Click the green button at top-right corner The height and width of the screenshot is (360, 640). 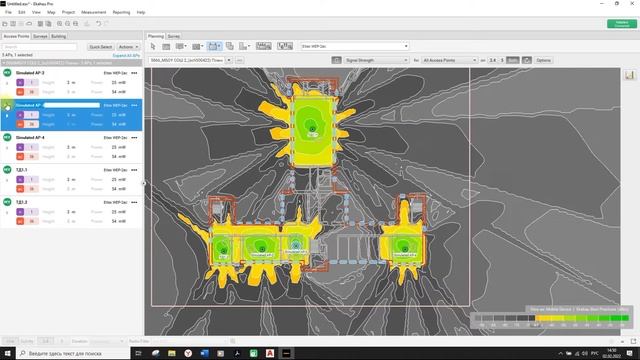pyautogui.click(x=622, y=24)
